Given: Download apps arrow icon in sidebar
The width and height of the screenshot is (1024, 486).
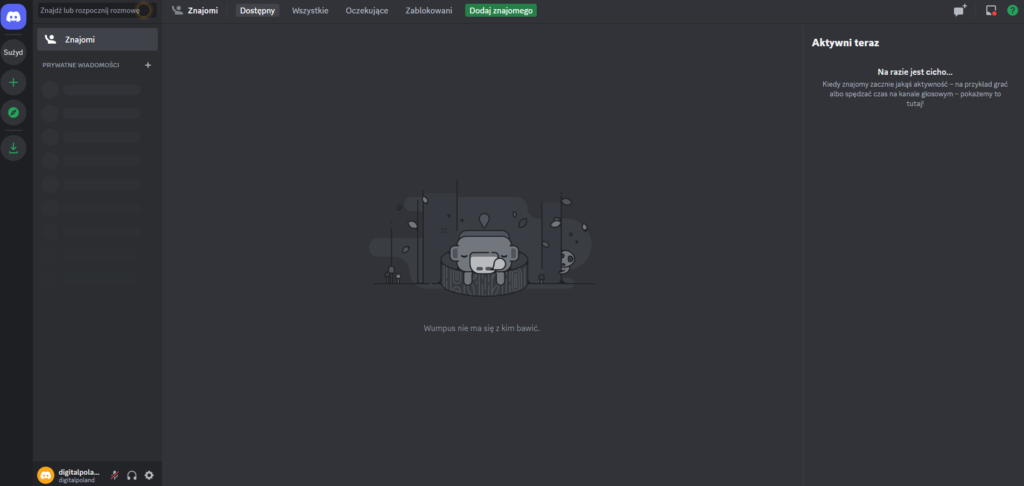Looking at the screenshot, I should click(x=13, y=148).
